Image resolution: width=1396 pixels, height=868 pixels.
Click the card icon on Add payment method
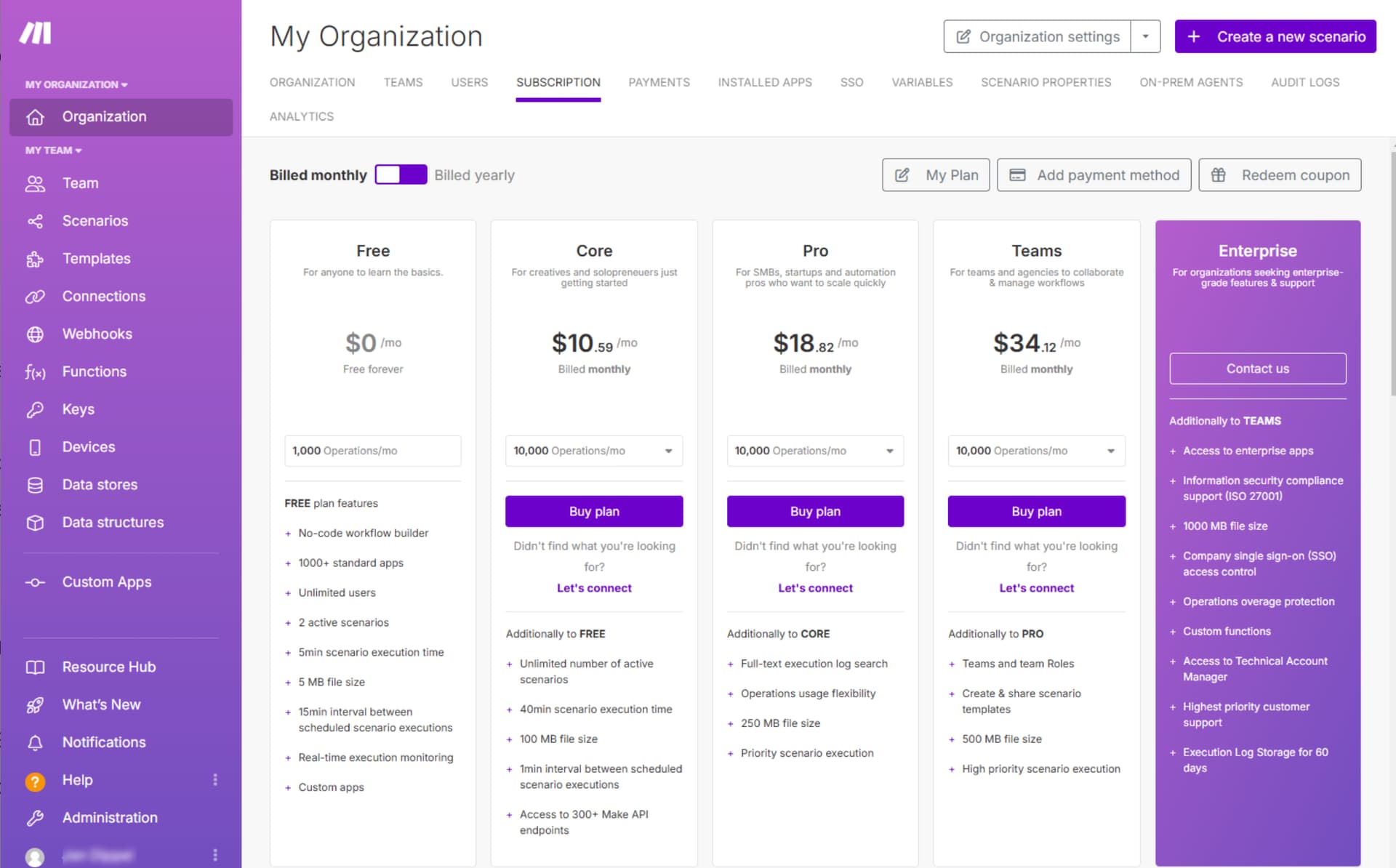pyautogui.click(x=1018, y=175)
